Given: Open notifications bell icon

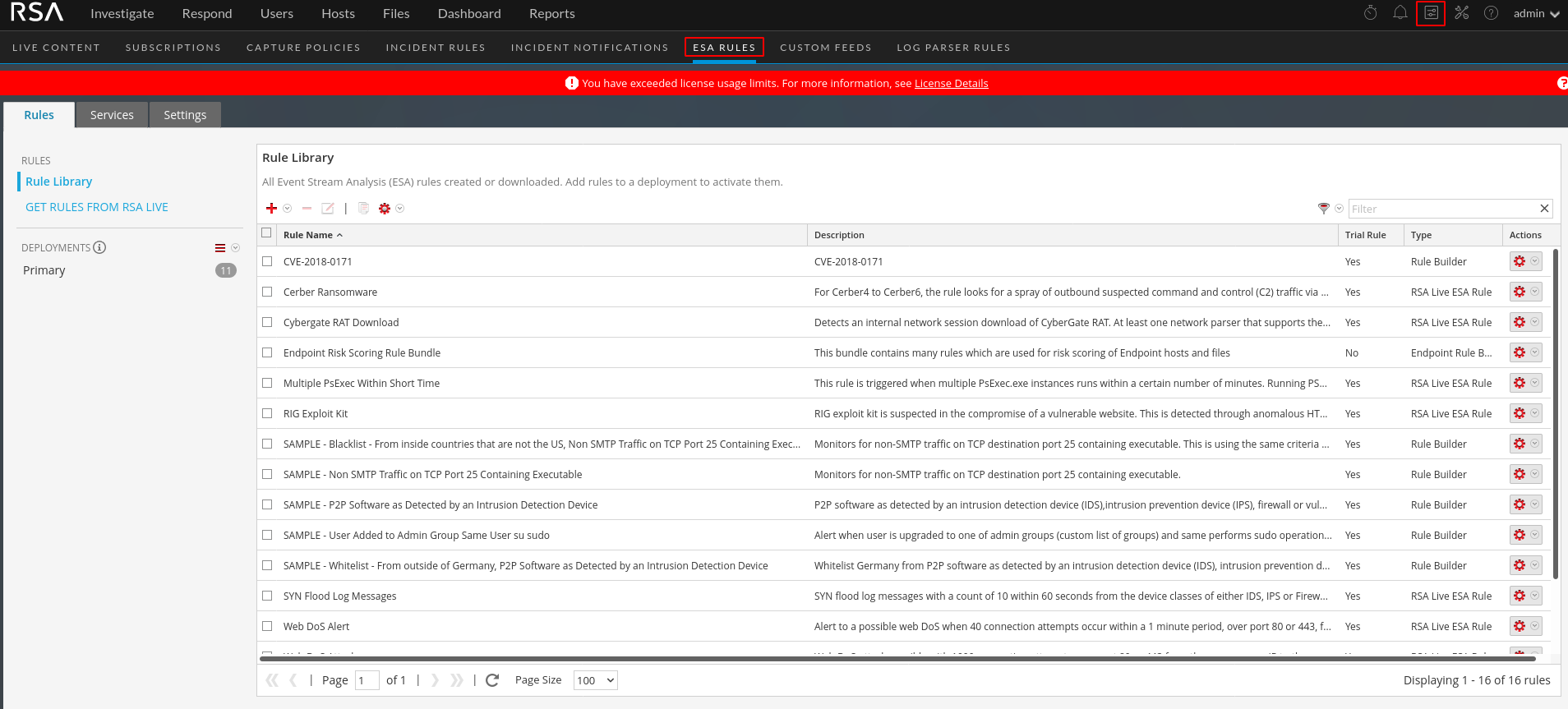Looking at the screenshot, I should coord(1400,13).
